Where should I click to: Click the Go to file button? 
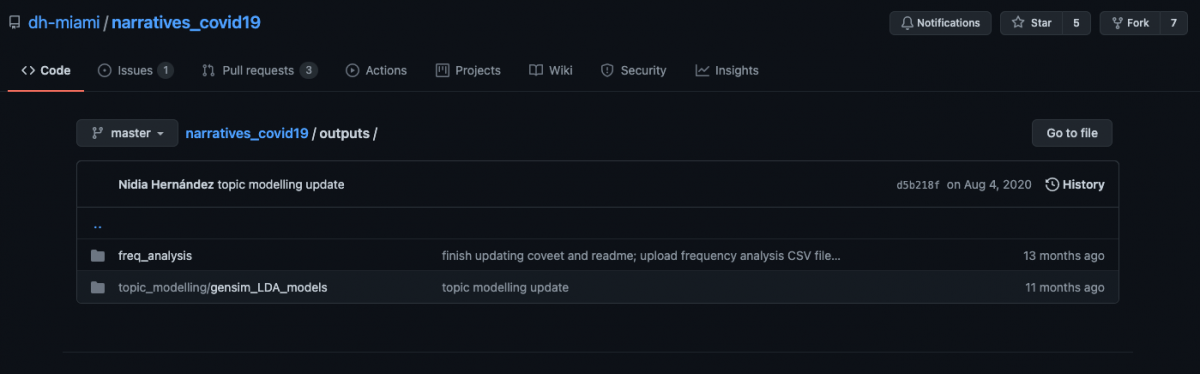[1072, 133]
